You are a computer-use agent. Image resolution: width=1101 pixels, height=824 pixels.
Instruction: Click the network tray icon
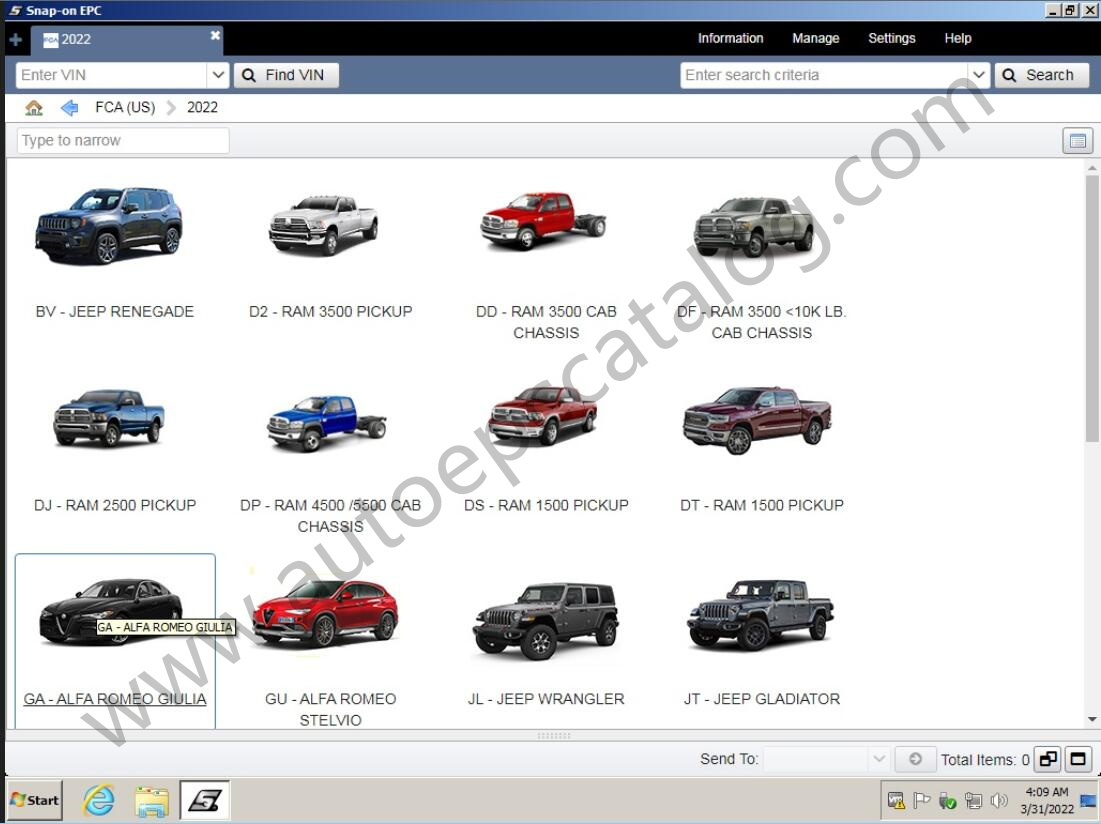(x=973, y=800)
